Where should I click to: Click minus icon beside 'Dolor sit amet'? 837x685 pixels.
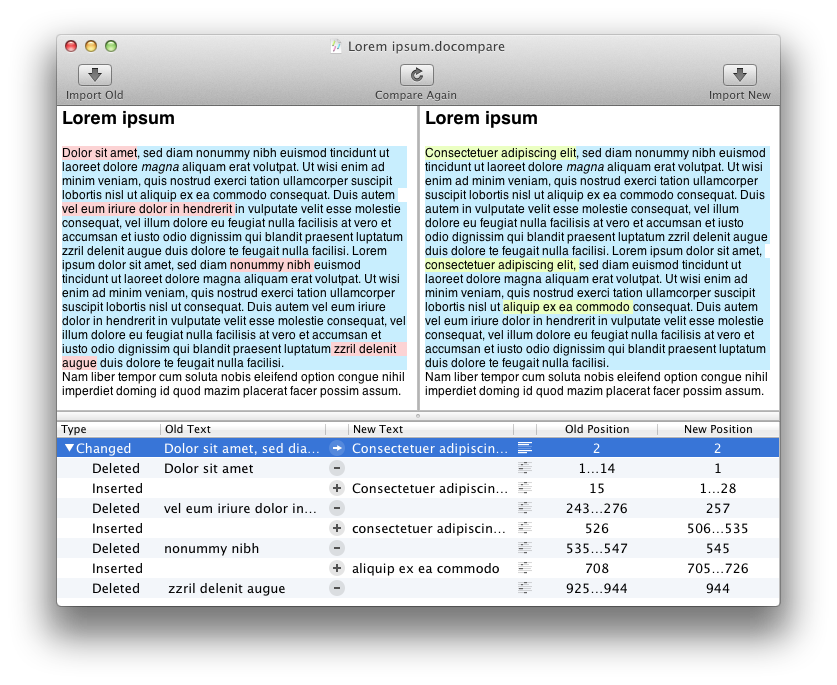point(337,469)
